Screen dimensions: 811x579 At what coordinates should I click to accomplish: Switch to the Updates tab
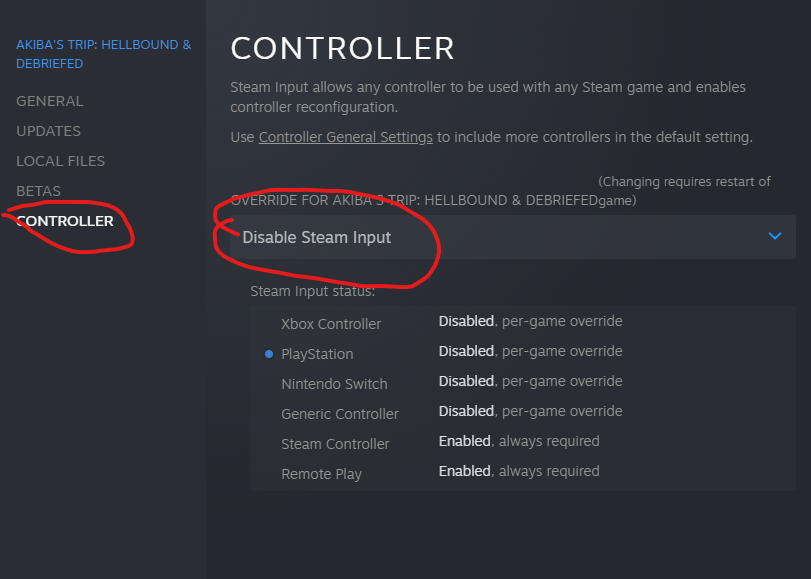click(49, 131)
